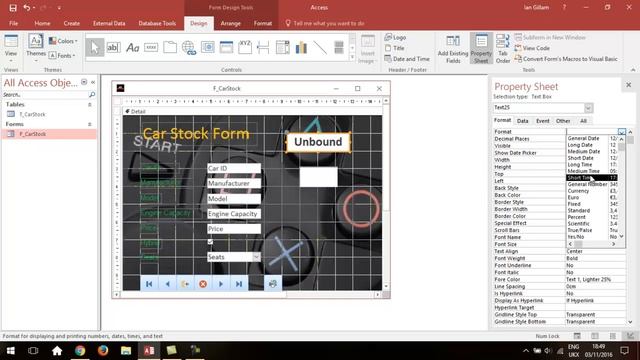Image resolution: width=640 pixels, height=360 pixels.
Task: Click the Title button in Header/Footer
Action: pyautogui.click(x=395, y=48)
